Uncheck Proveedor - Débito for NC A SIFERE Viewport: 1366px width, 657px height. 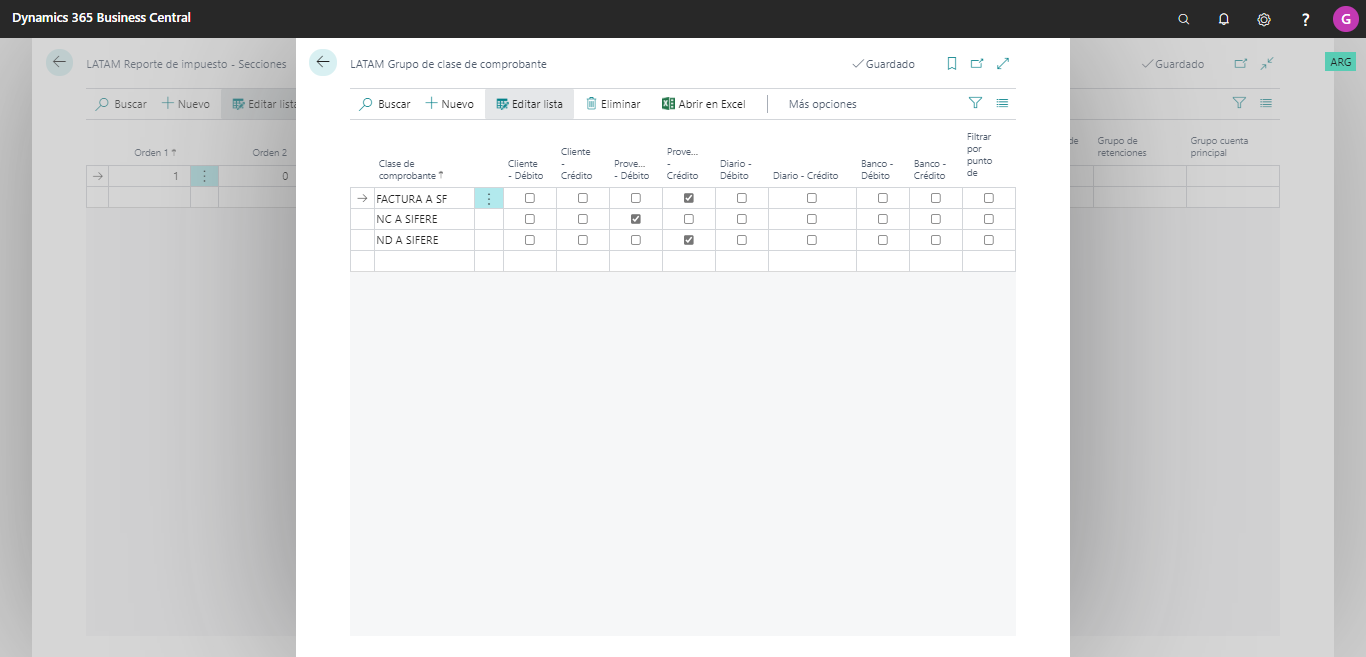(636, 219)
